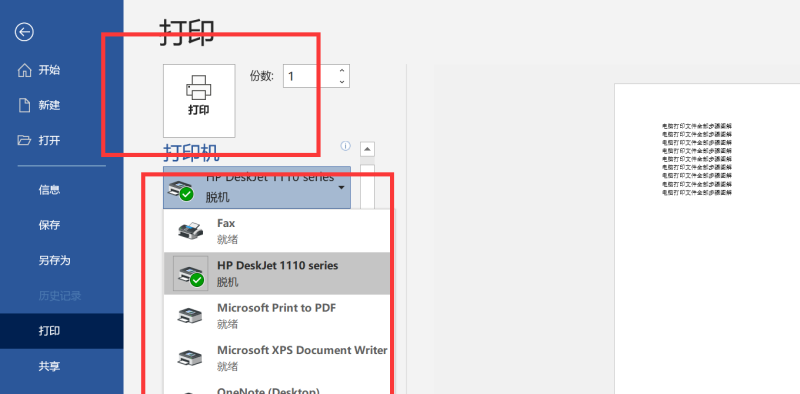This screenshot has width=800, height=394.
Task: Click the print preview page
Action: (x=707, y=239)
